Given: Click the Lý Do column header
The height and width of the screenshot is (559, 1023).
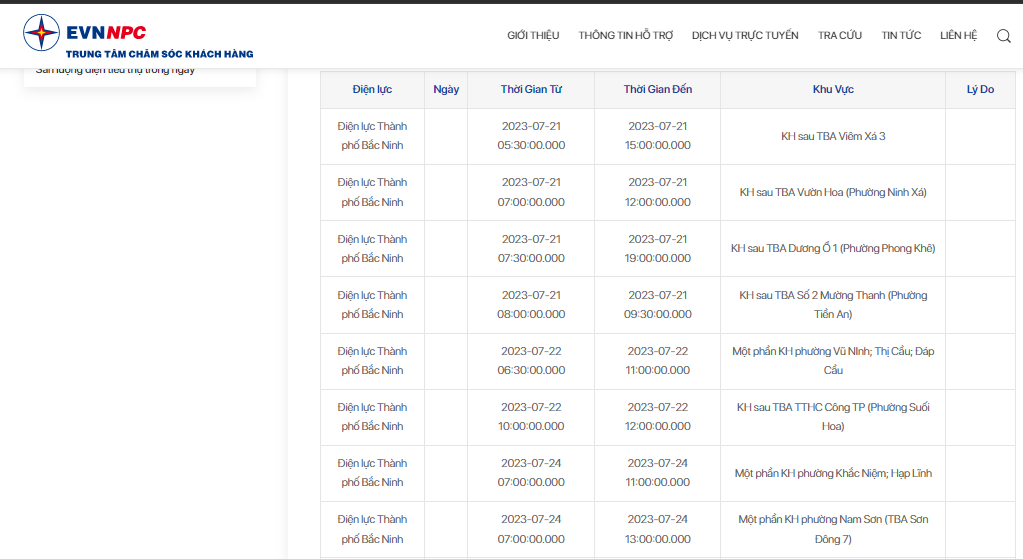Looking at the screenshot, I should (x=980, y=89).
